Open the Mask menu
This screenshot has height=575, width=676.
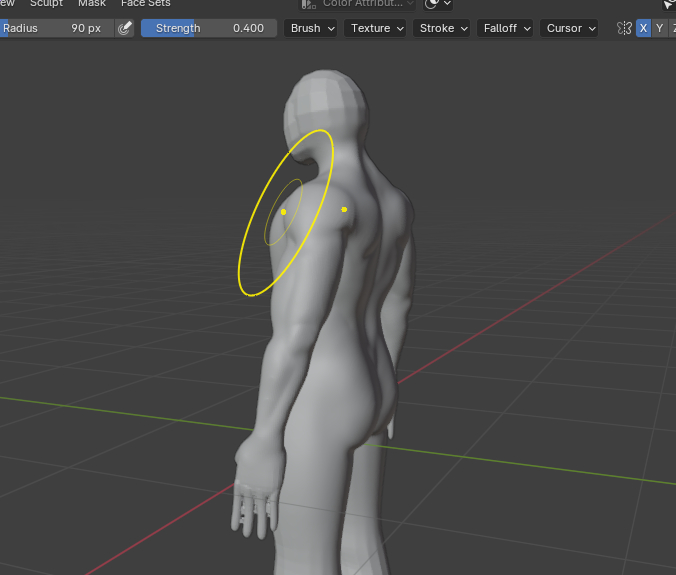coord(92,3)
